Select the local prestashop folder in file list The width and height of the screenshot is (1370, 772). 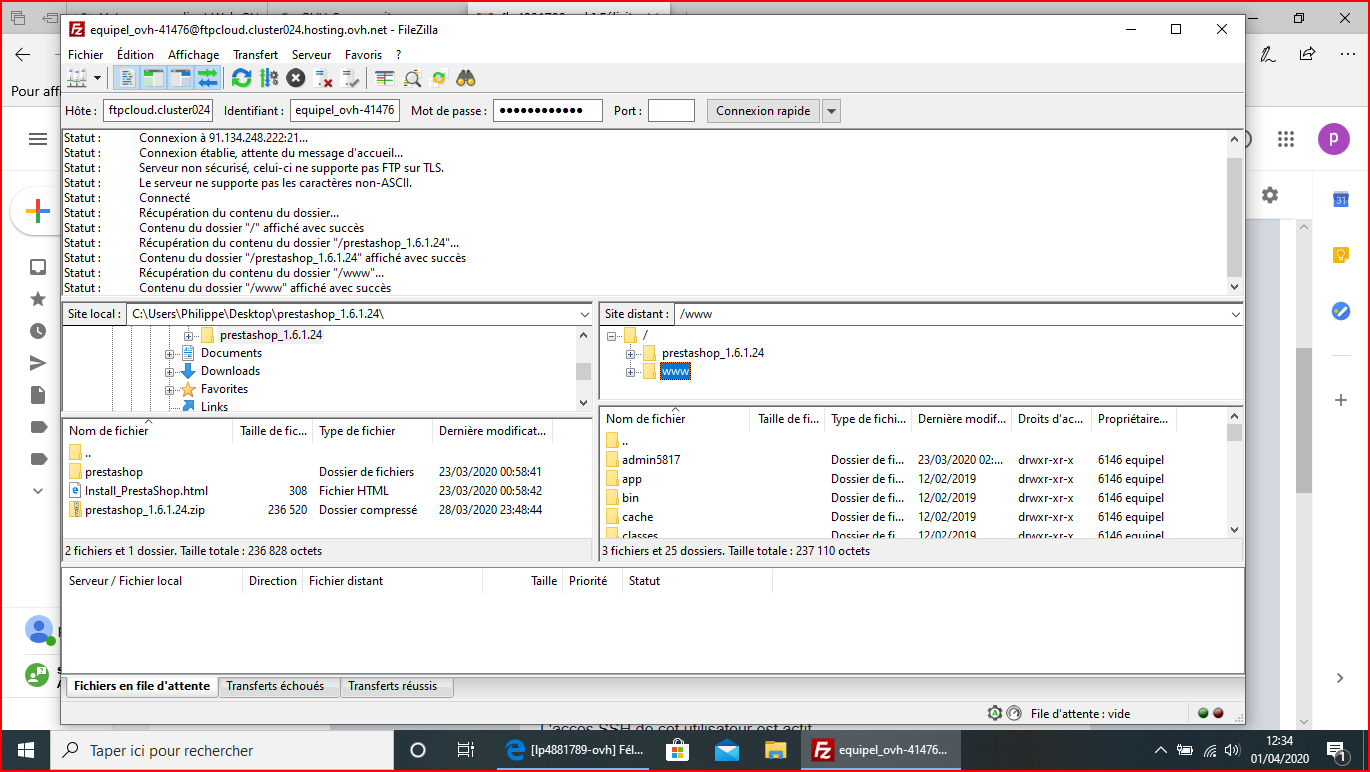point(114,472)
